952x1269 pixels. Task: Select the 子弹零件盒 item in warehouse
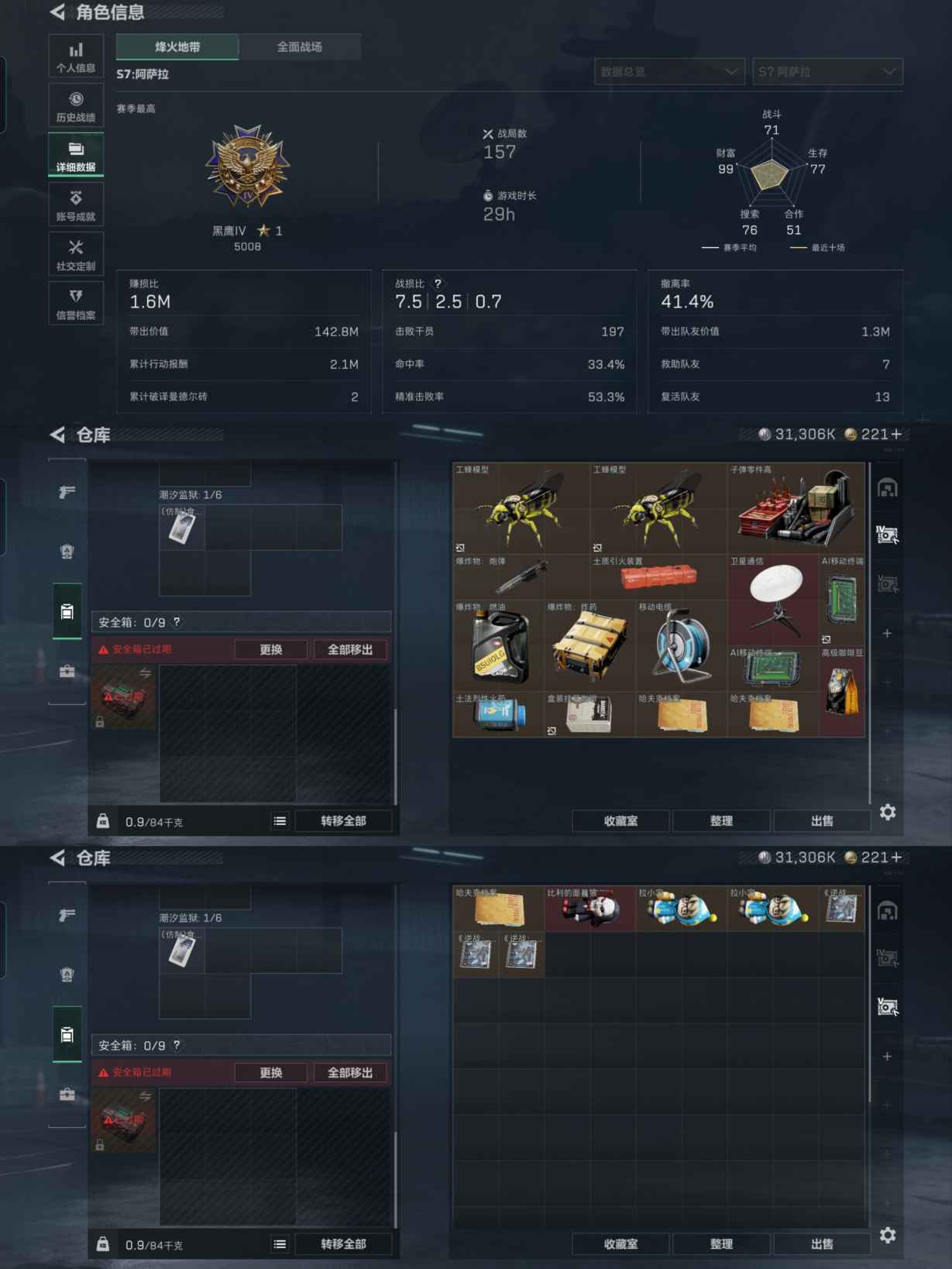(796, 507)
